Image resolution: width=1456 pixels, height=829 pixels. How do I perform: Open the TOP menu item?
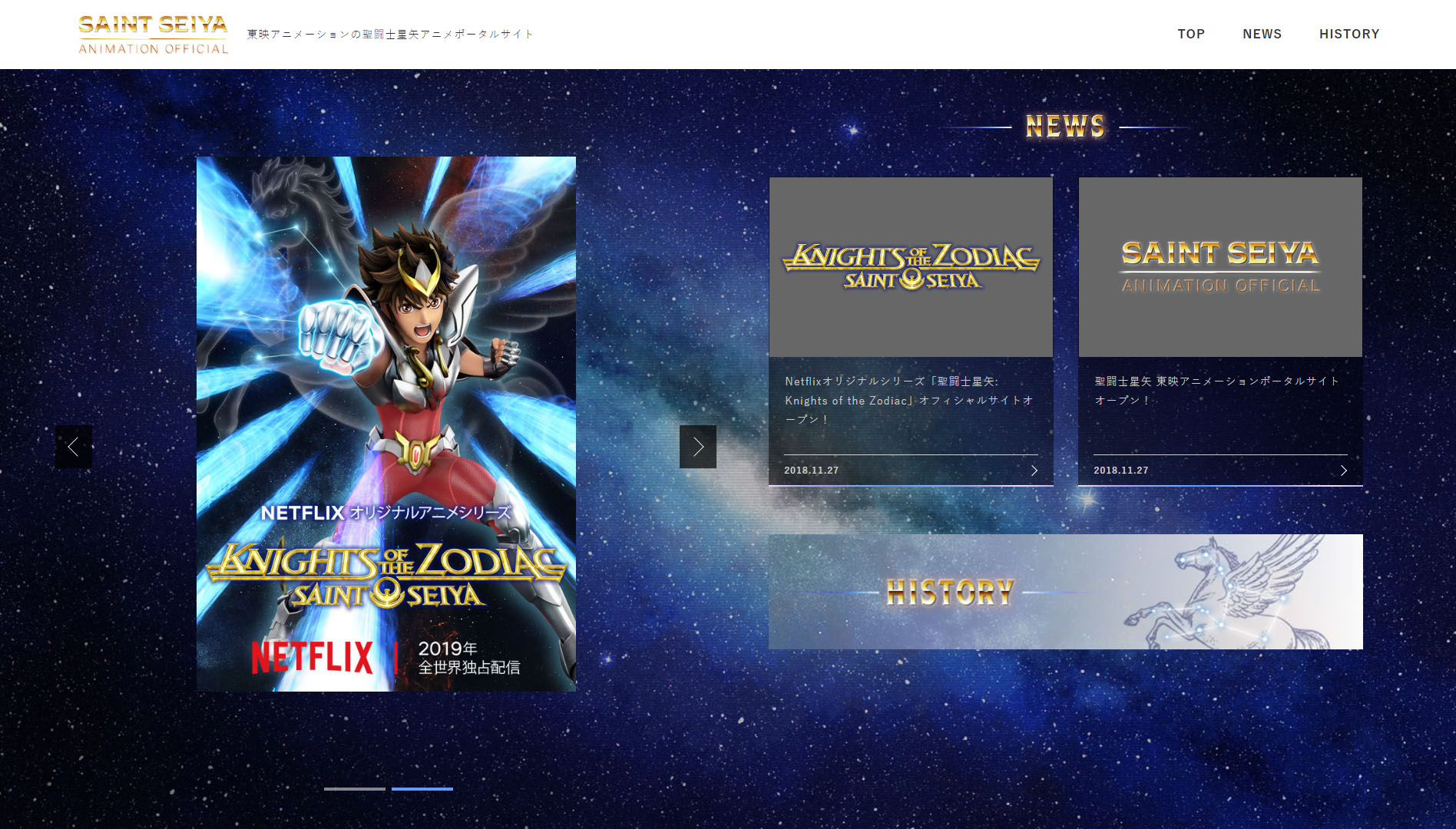1191,34
